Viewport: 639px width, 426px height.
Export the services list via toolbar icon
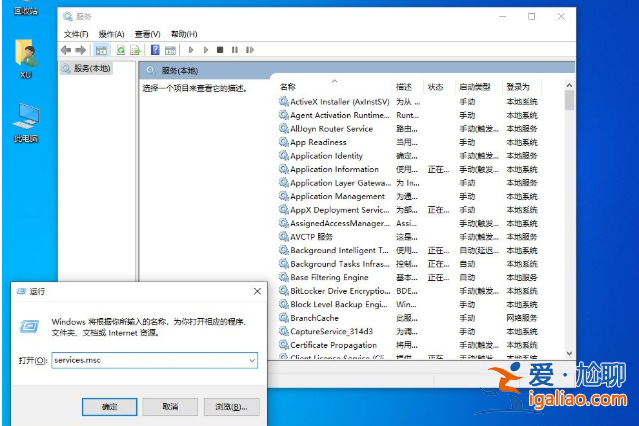[x=135, y=50]
